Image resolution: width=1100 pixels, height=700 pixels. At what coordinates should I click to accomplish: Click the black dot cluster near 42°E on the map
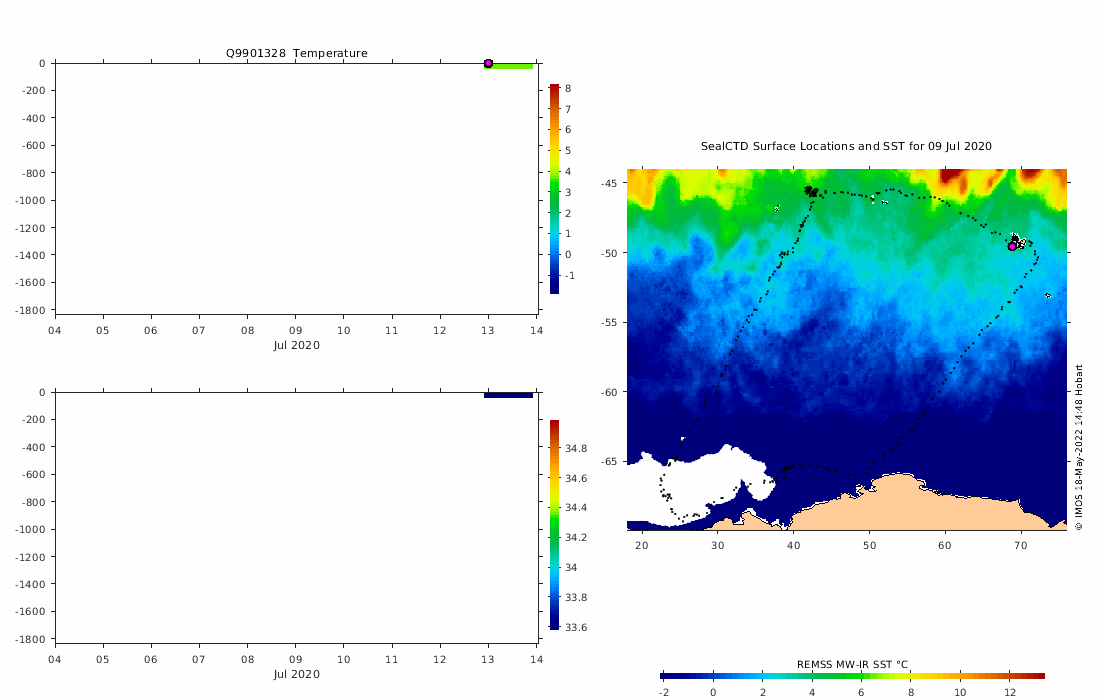[x=811, y=191]
